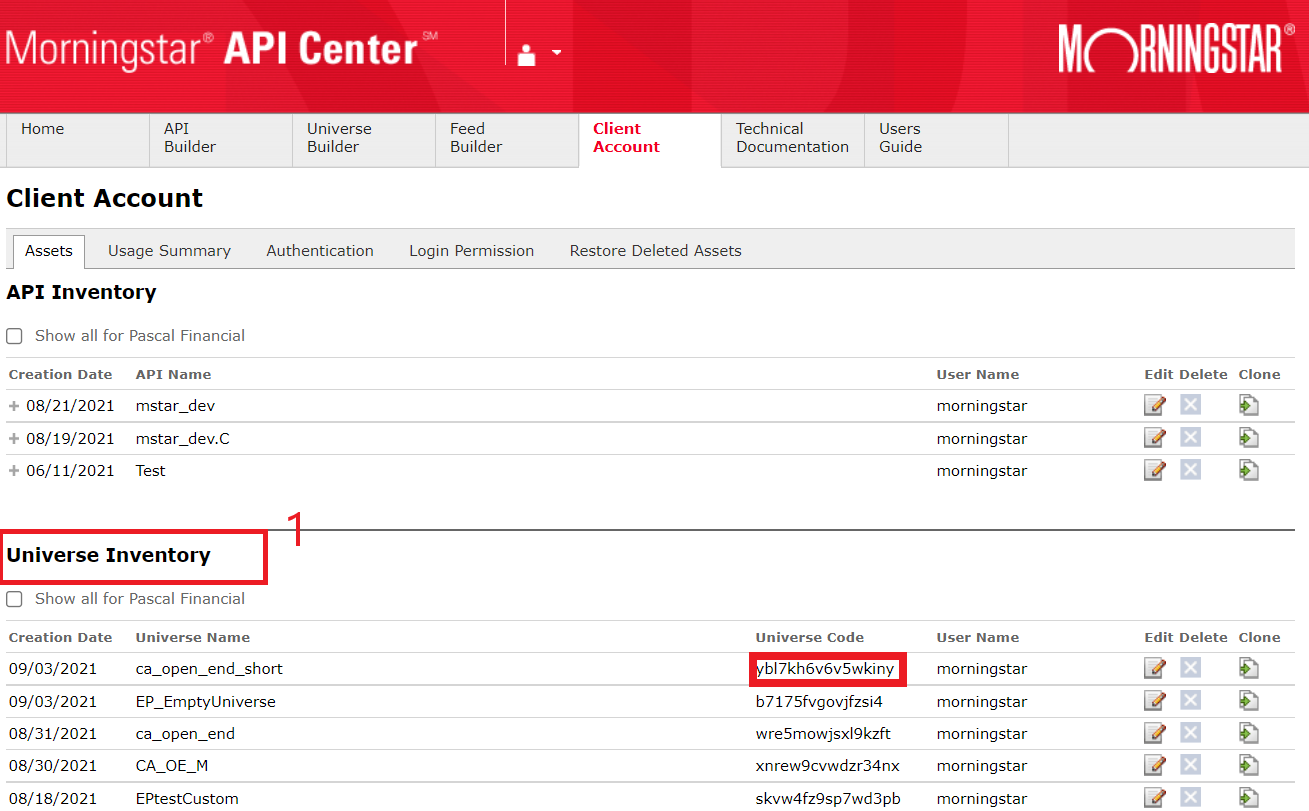
Task: Click the 08/21/2021 creation date
Action: click(x=70, y=406)
